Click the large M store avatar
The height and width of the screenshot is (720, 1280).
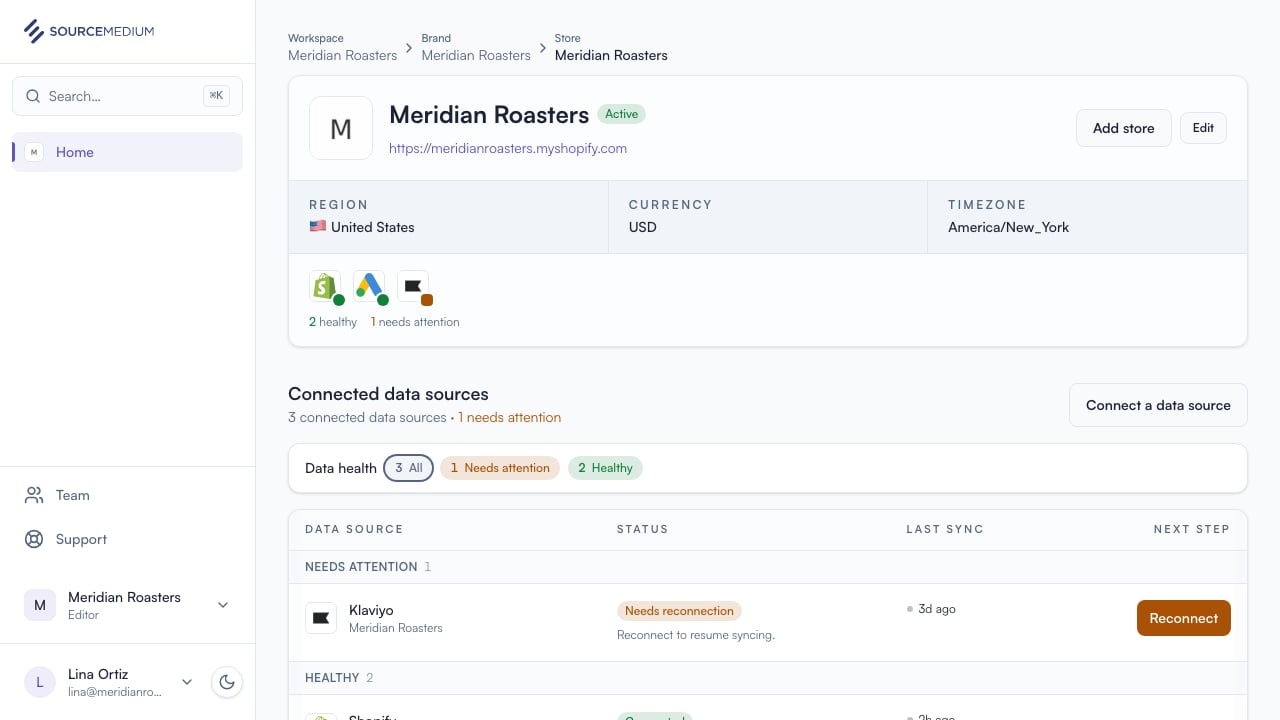tap(341, 128)
